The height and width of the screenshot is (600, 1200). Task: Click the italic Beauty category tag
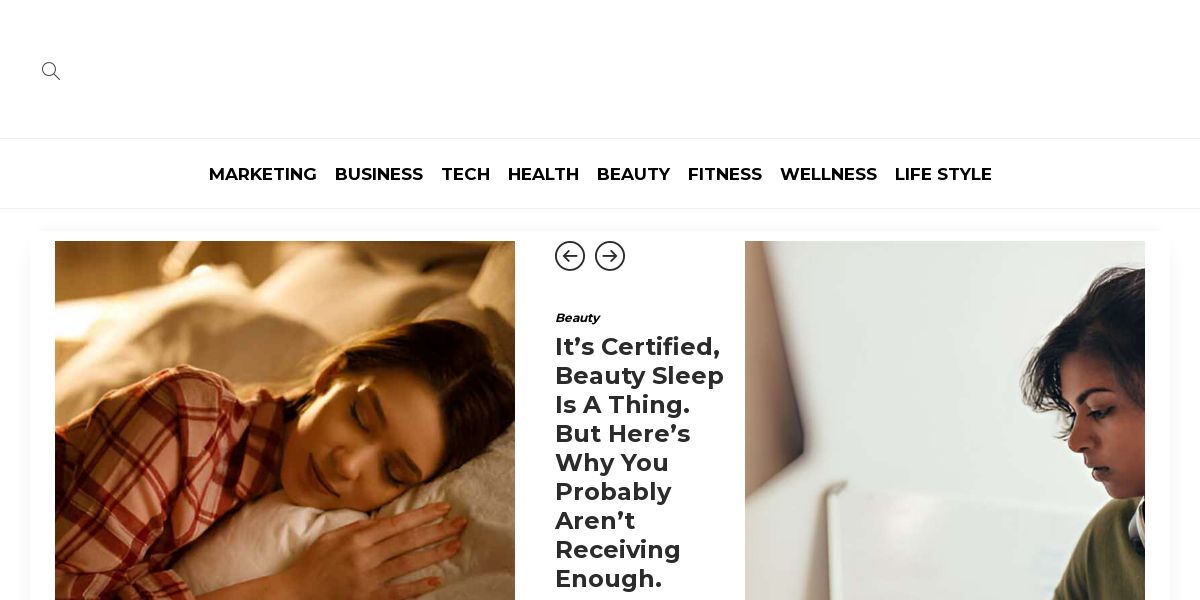pos(577,318)
